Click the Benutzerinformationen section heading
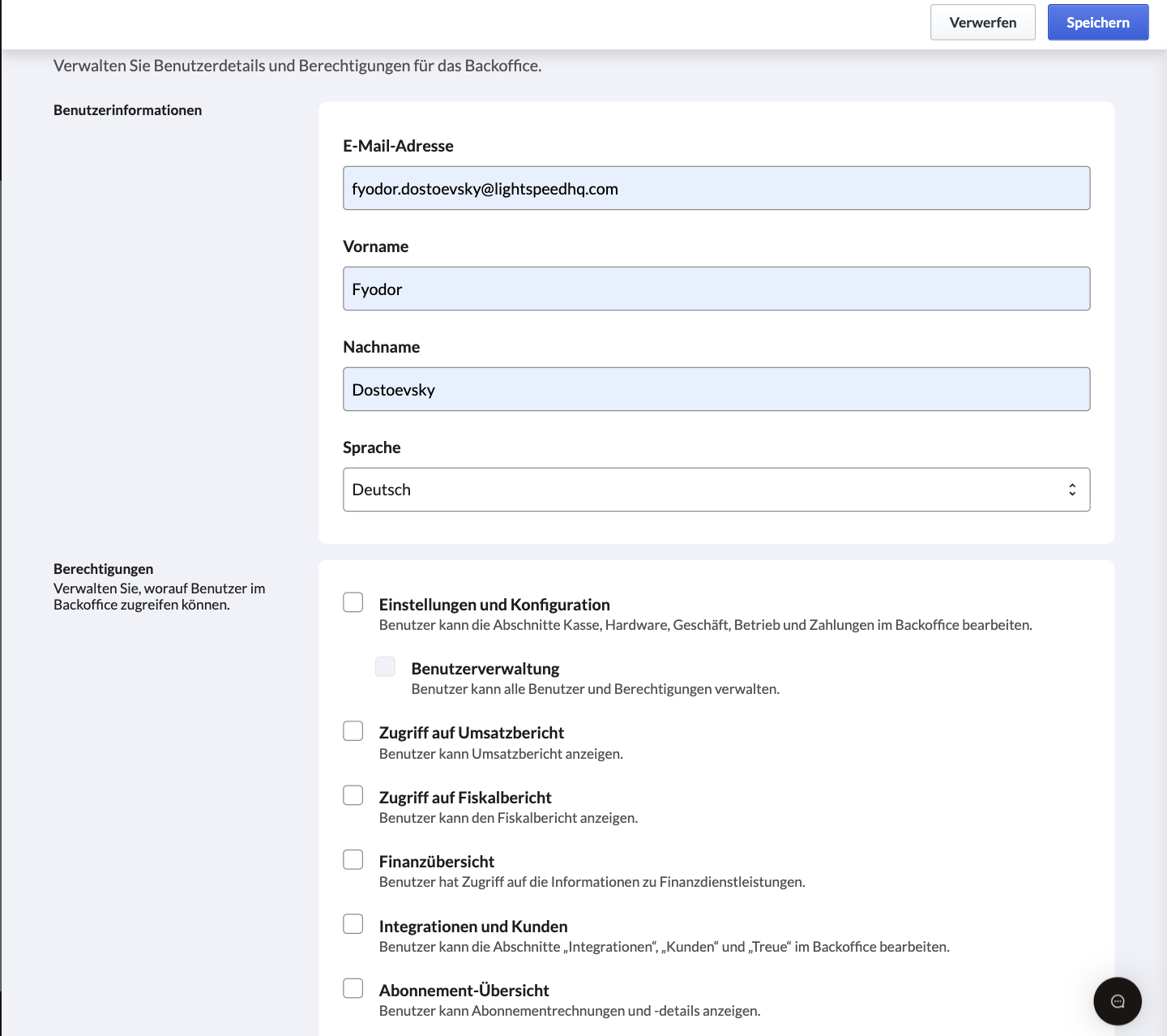 (x=127, y=110)
